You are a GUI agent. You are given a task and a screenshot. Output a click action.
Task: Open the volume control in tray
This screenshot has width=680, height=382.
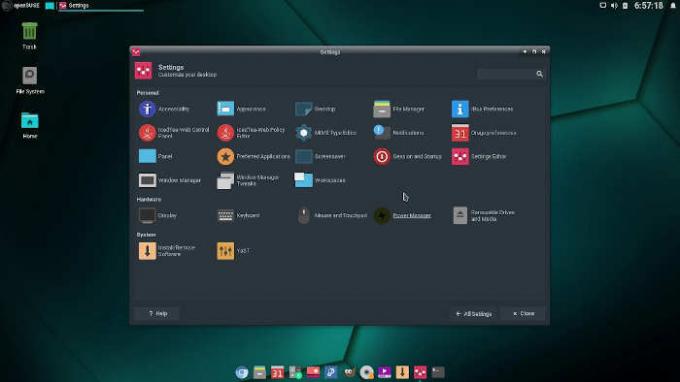pos(614,6)
